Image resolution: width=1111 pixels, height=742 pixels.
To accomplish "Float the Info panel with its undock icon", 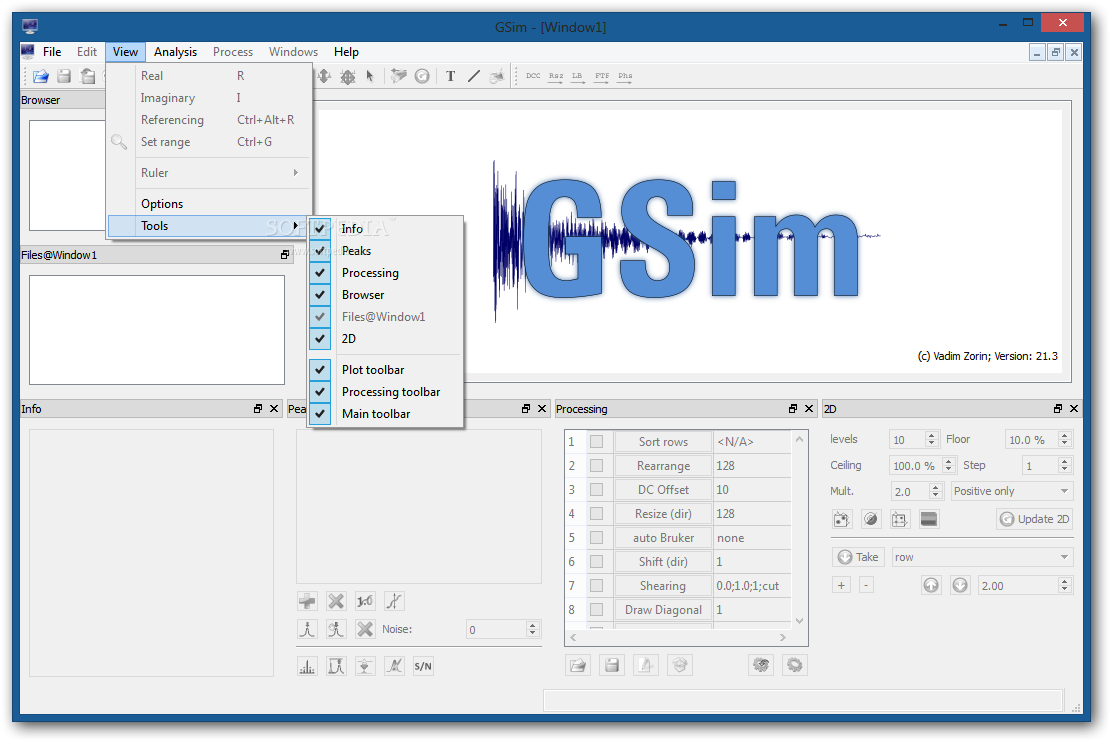I will point(258,409).
